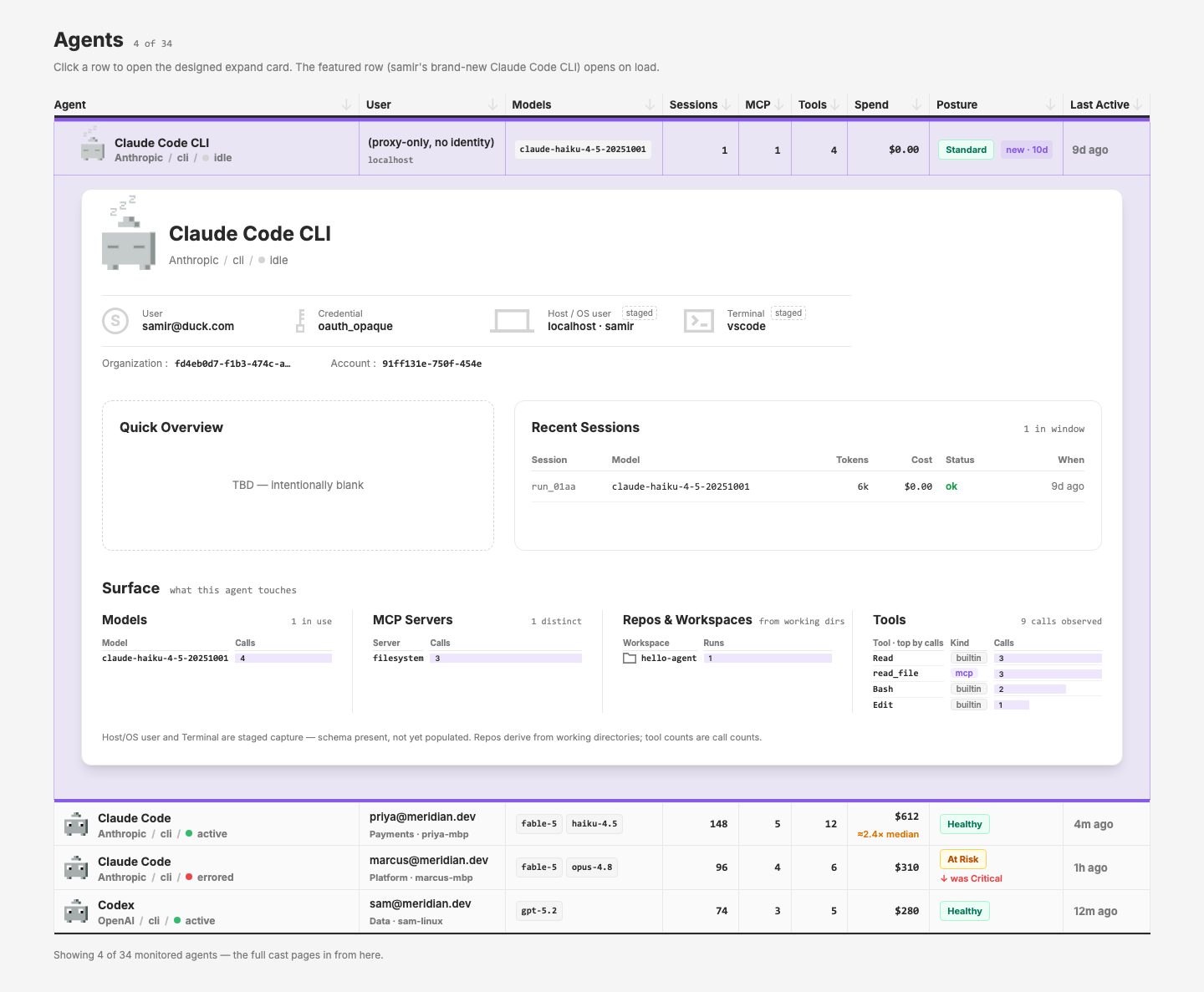
Task: Click the builtin tag for Bash
Action: click(x=968, y=689)
